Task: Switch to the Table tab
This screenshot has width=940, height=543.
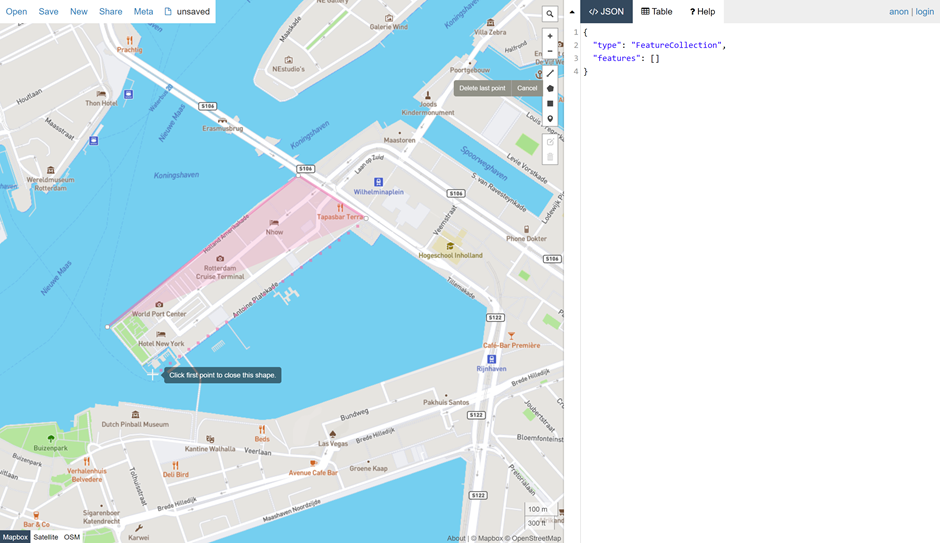Action: (657, 12)
